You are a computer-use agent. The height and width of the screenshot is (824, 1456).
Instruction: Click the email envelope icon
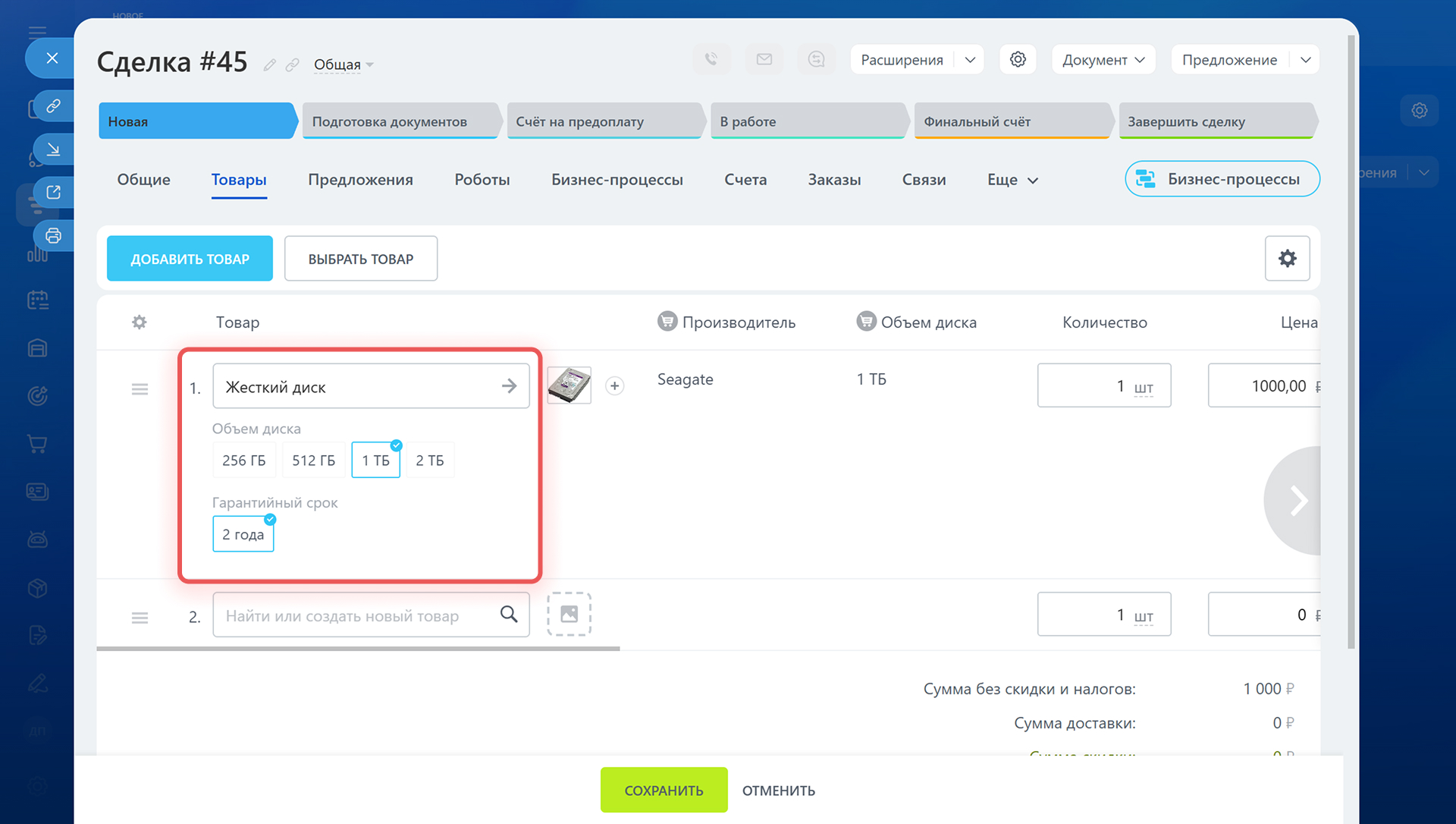pos(764,59)
